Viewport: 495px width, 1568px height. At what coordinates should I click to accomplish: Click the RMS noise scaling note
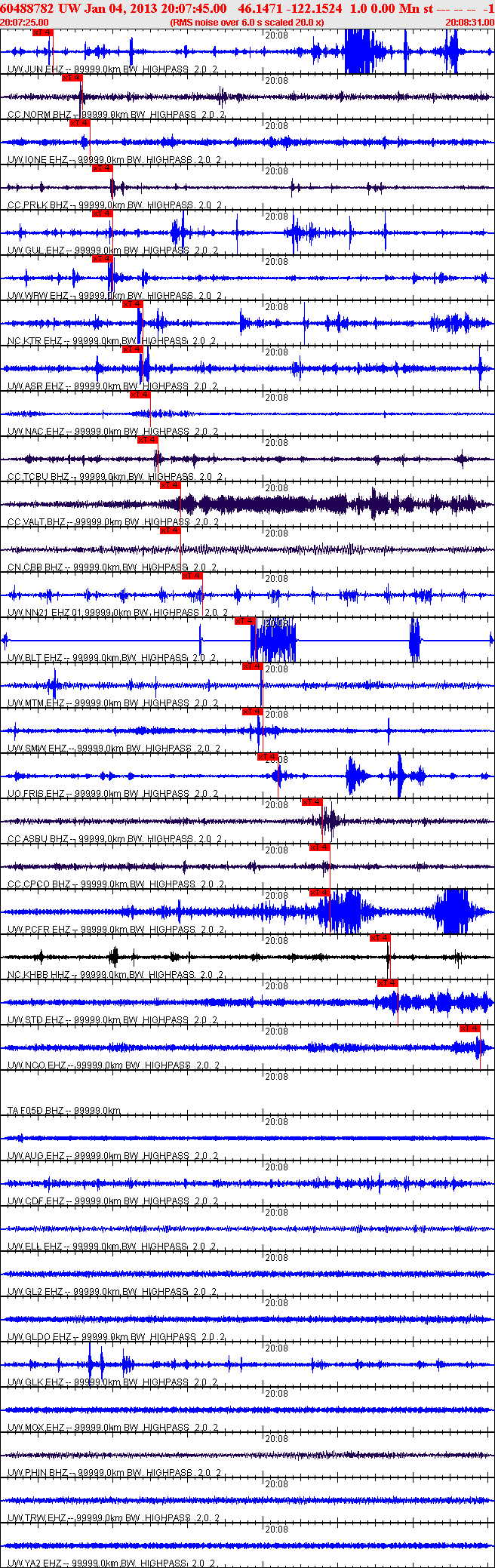[247, 22]
